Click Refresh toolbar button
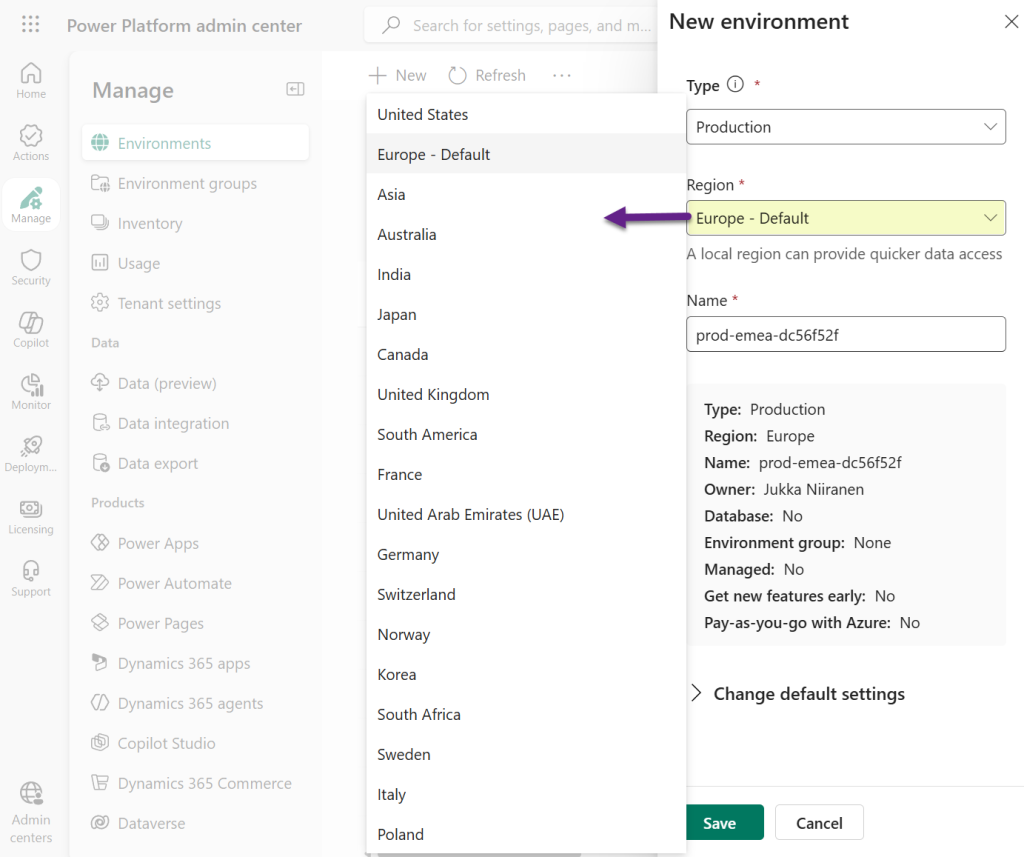 pyautogui.click(x=487, y=76)
